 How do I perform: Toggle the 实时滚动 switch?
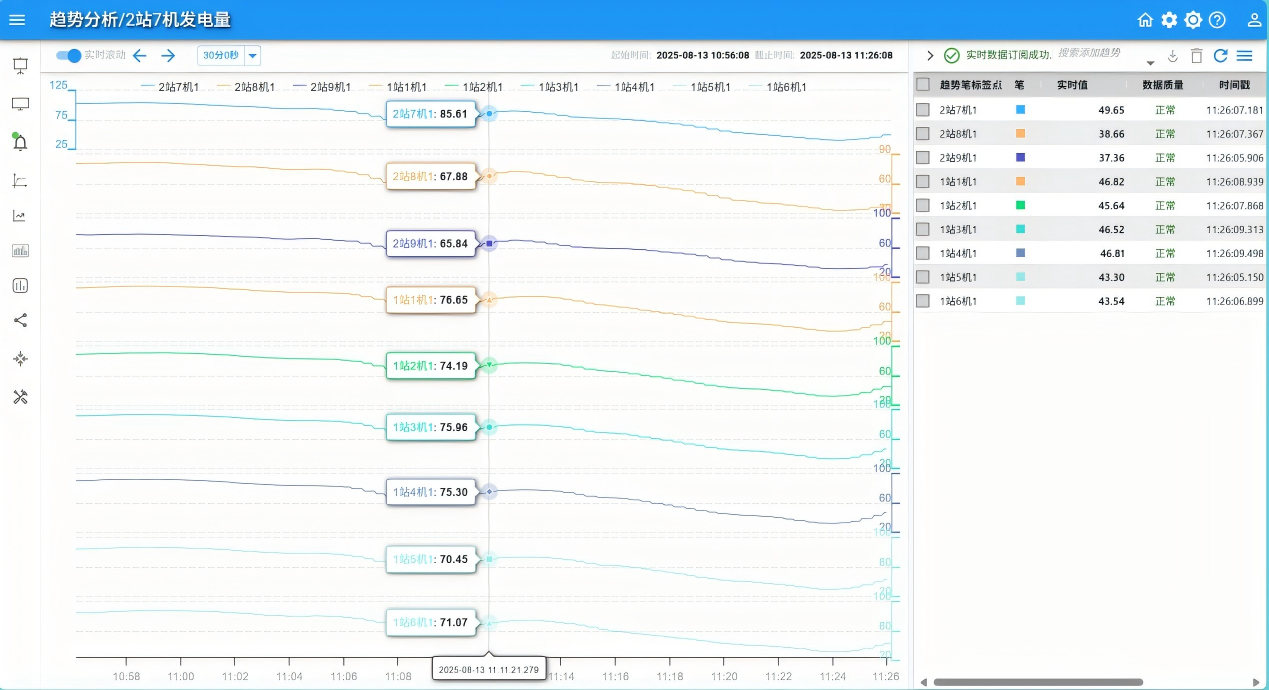point(68,56)
